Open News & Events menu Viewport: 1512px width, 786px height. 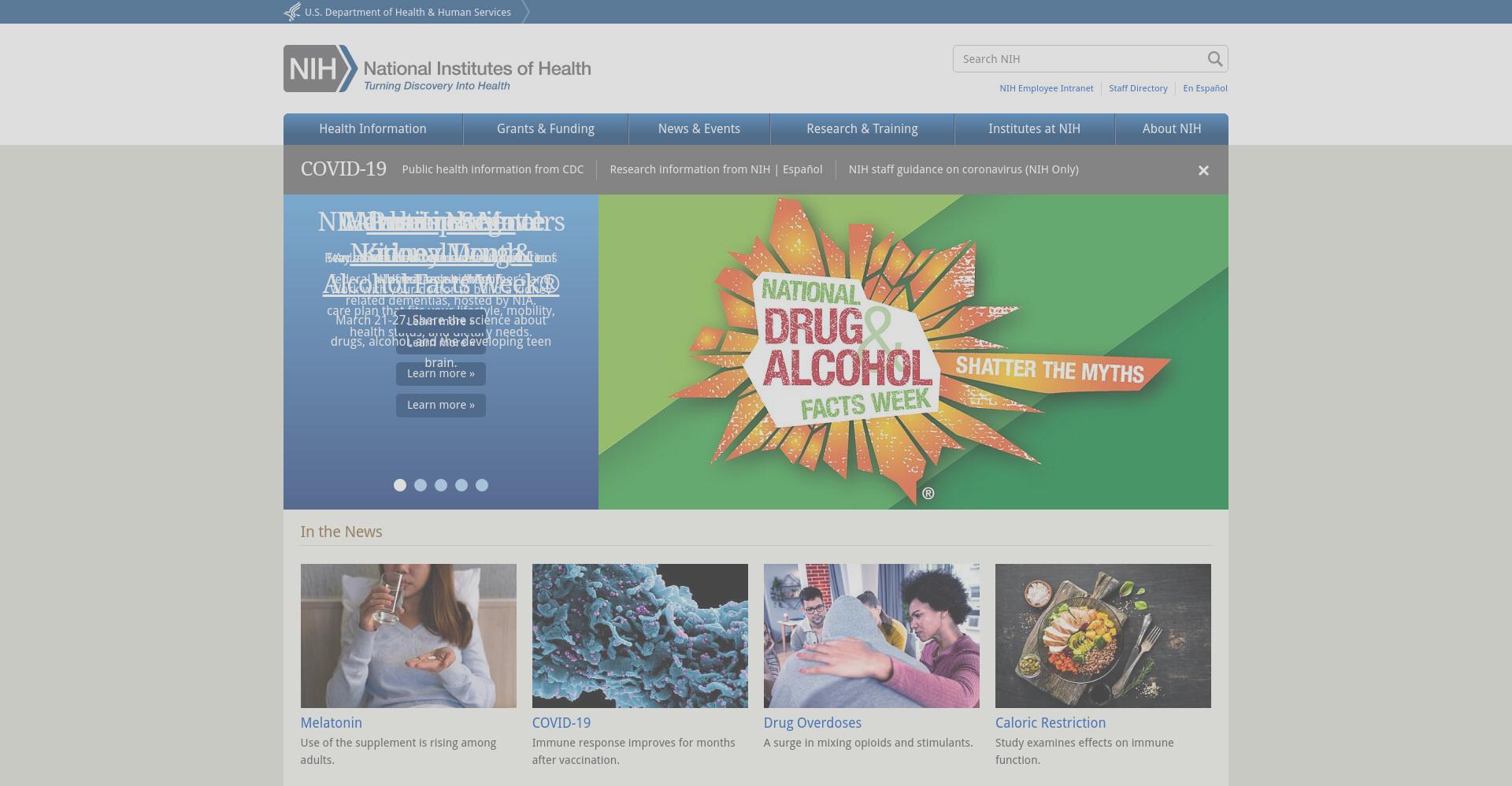(699, 129)
